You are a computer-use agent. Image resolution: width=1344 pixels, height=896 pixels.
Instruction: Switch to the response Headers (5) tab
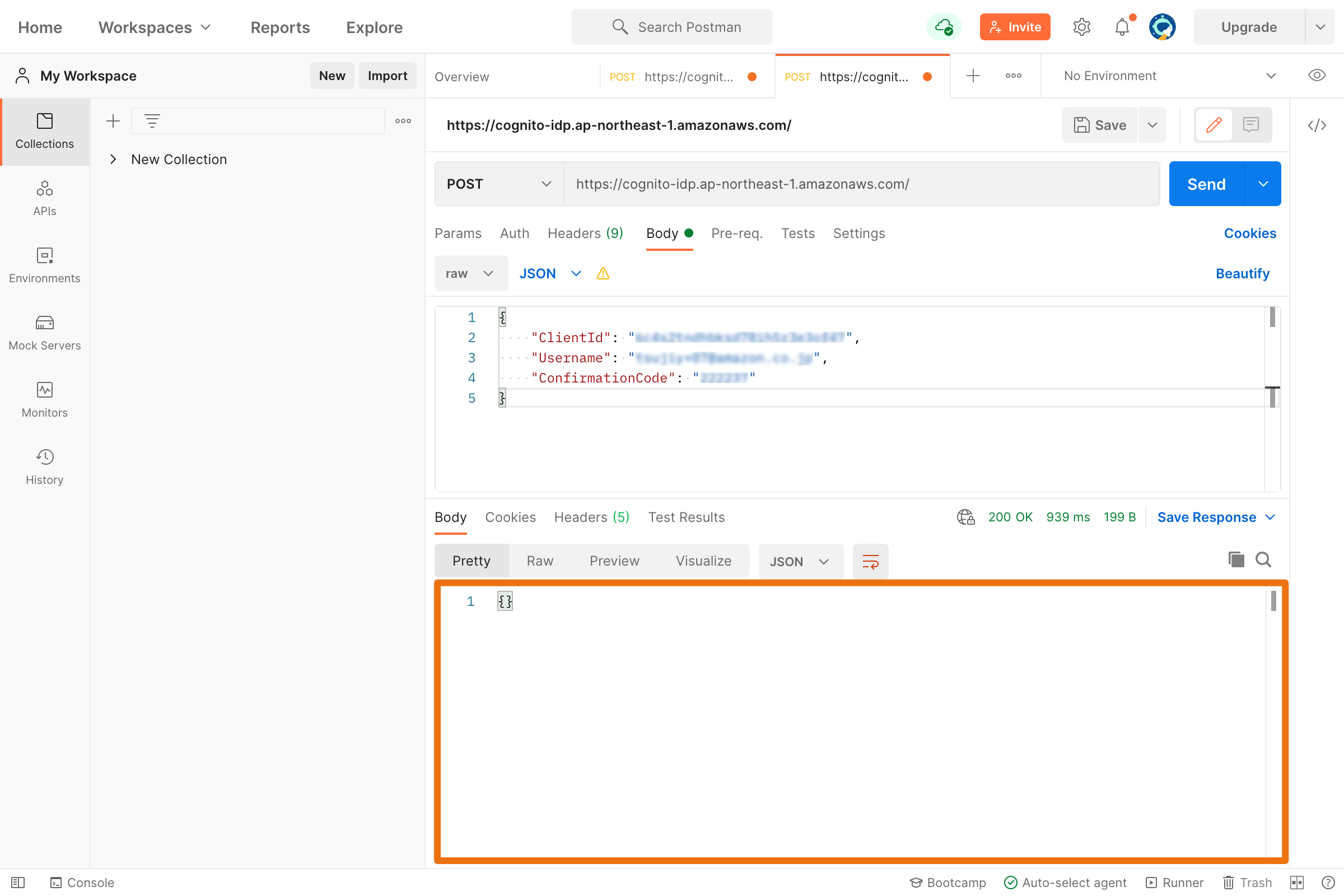click(x=591, y=517)
